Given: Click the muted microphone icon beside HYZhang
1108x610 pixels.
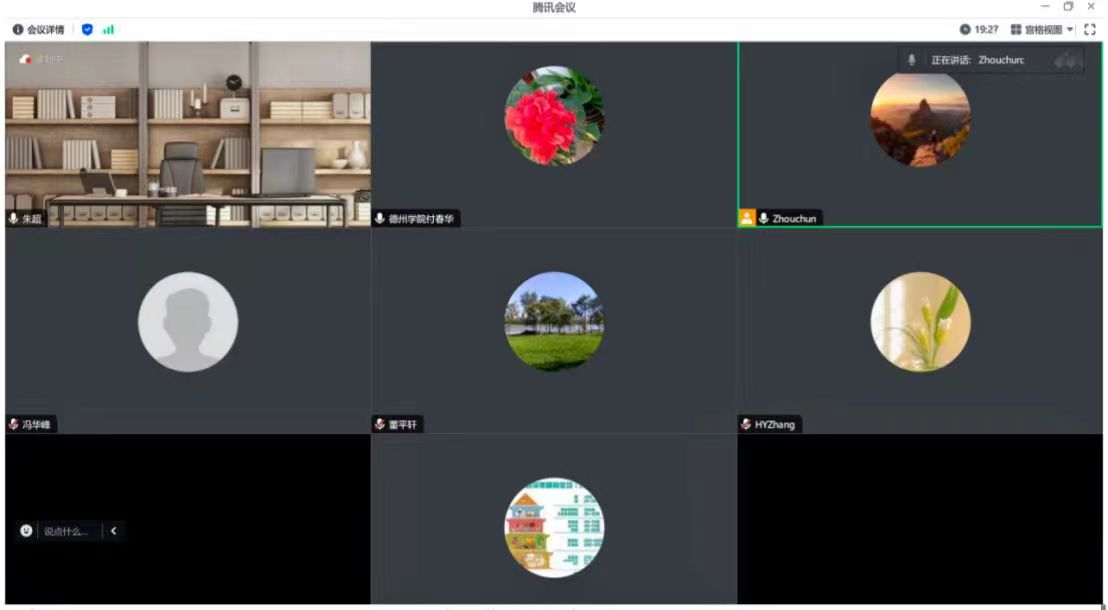Looking at the screenshot, I should point(746,425).
